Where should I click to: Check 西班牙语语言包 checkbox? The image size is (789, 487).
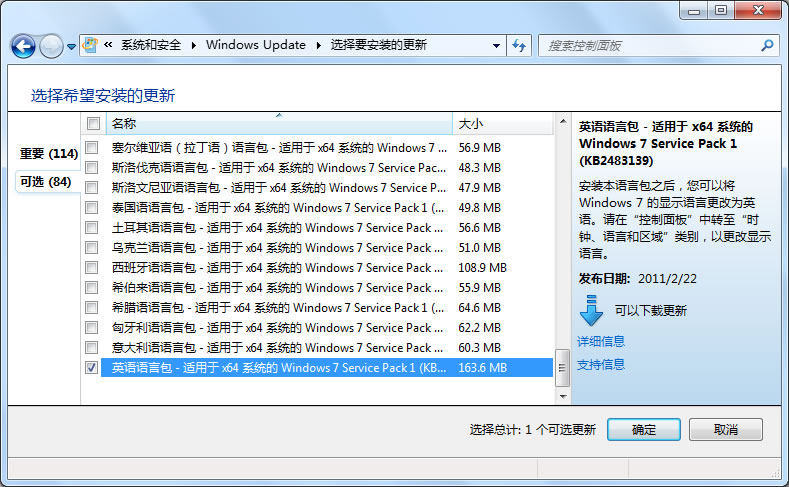point(92,267)
